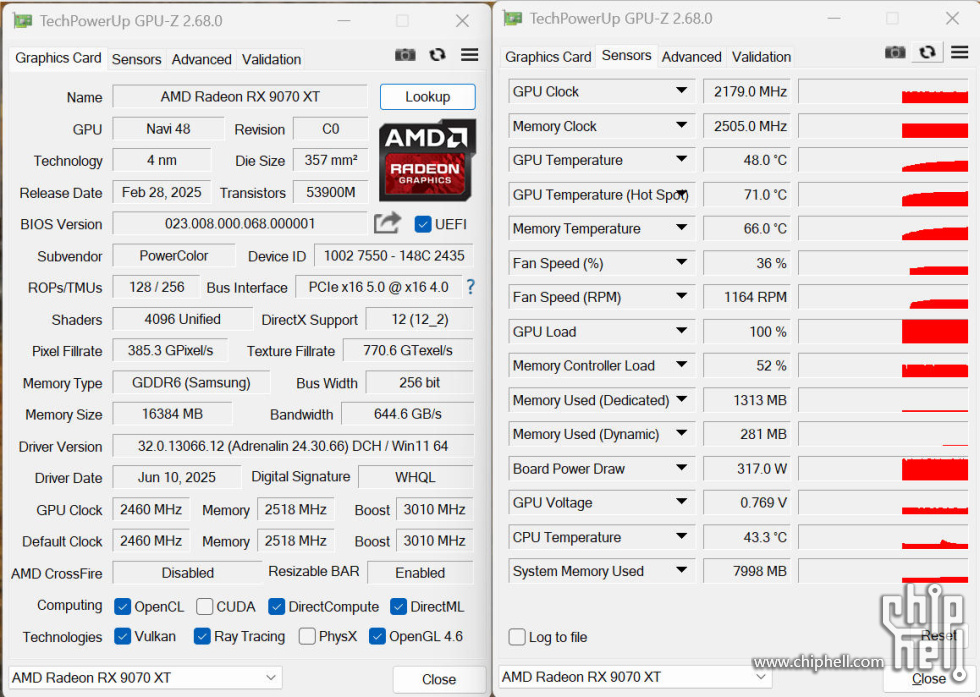The width and height of the screenshot is (980, 697).
Task: Expand the GPU Temperature sensor dropdown
Action: [681, 160]
